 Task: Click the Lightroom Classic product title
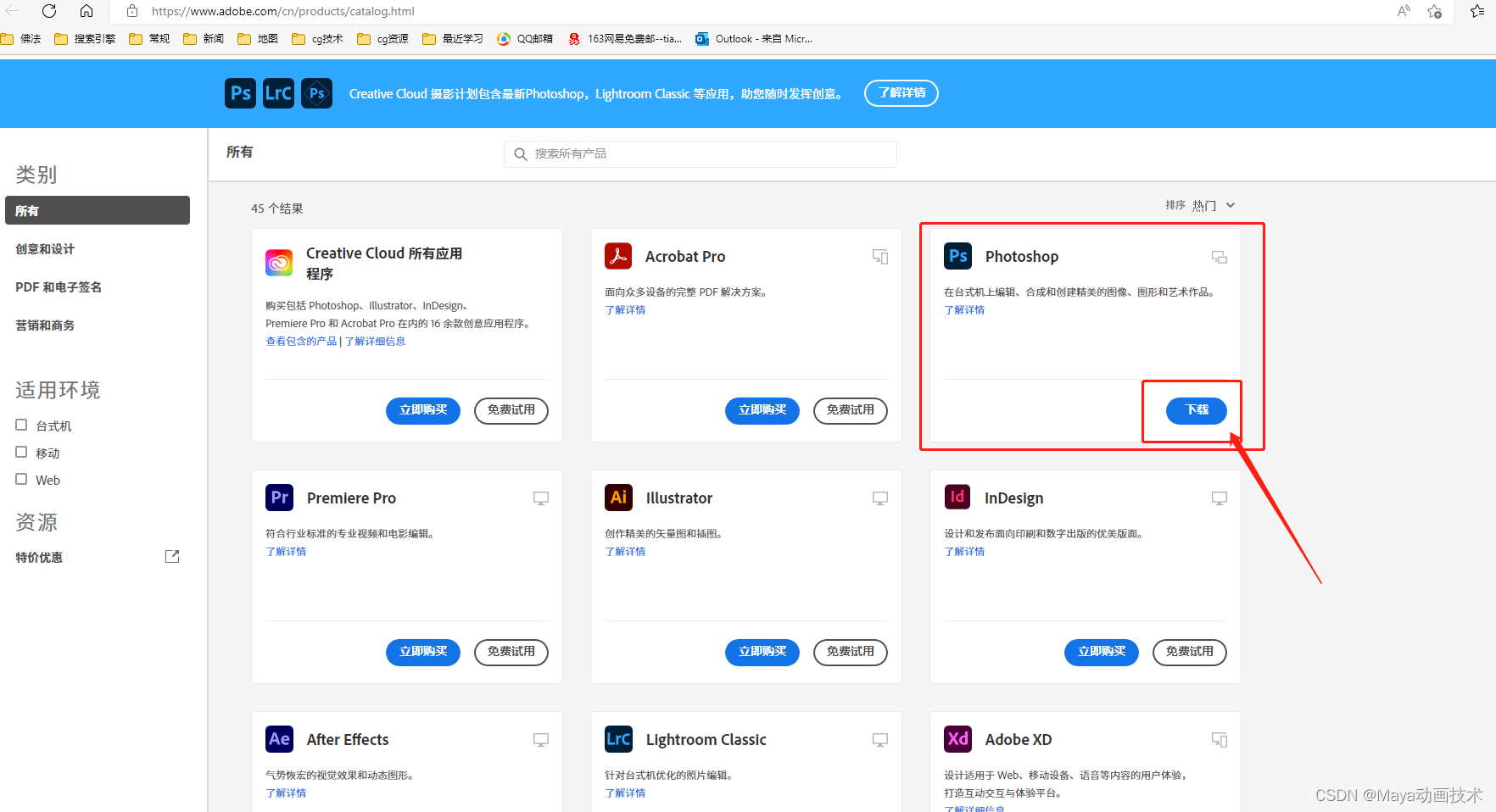click(706, 740)
